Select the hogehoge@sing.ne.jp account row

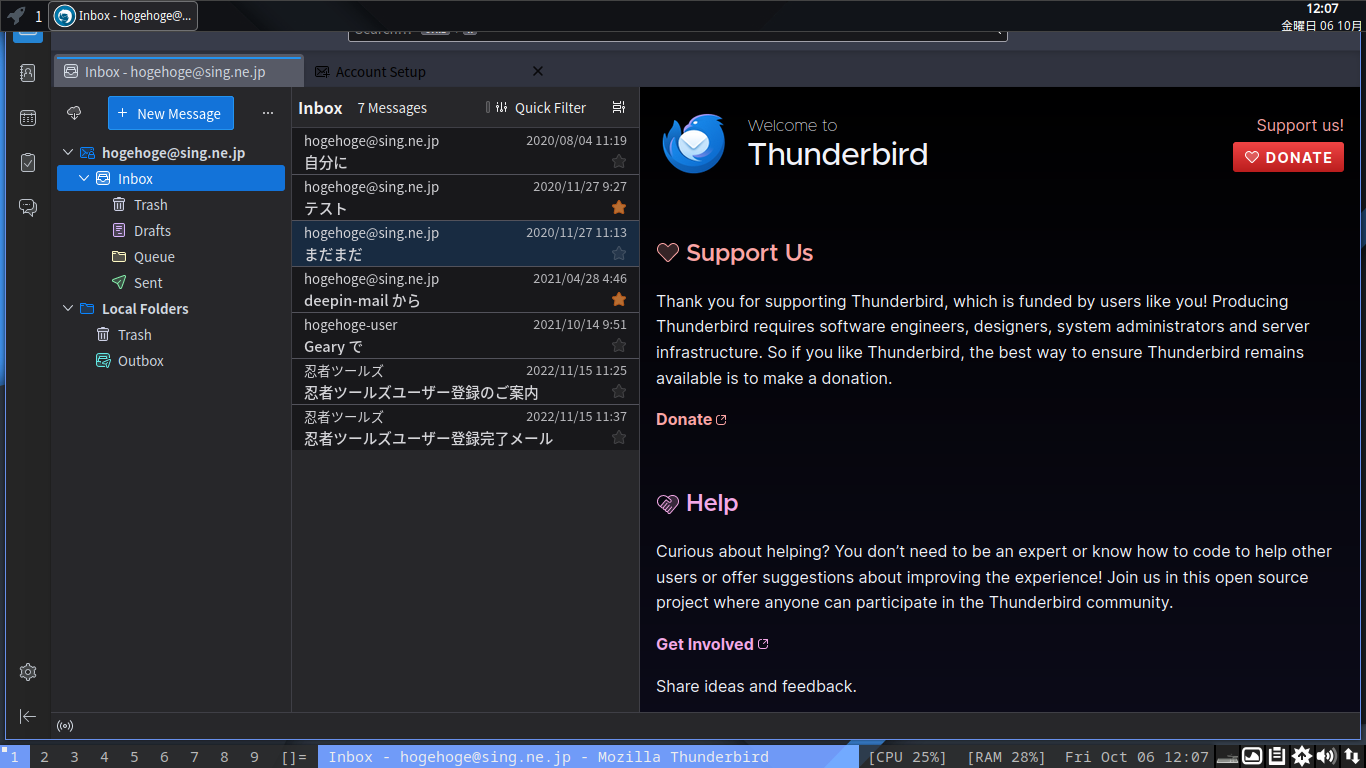pyautogui.click(x=171, y=153)
